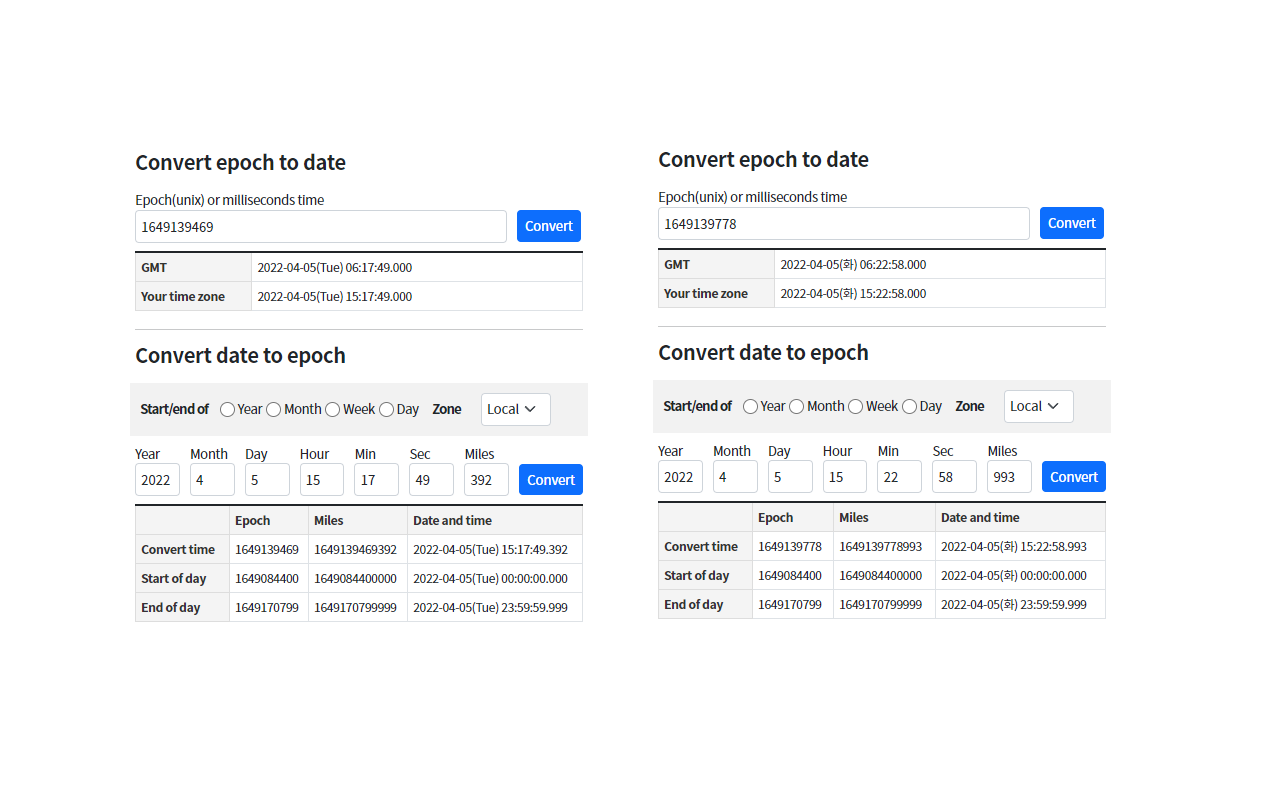Click Convert next to epoch value 1649139778
Viewport: 1280px width, 800px height.
(1071, 222)
